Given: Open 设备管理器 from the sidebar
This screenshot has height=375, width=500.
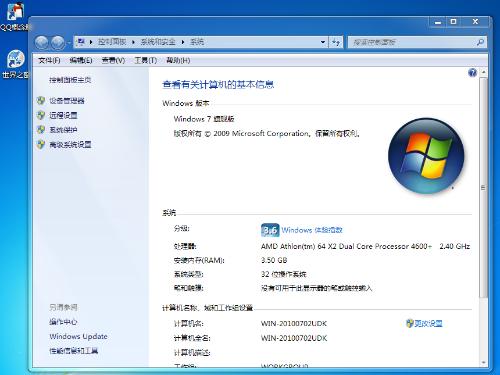Looking at the screenshot, I should click(x=67, y=101).
